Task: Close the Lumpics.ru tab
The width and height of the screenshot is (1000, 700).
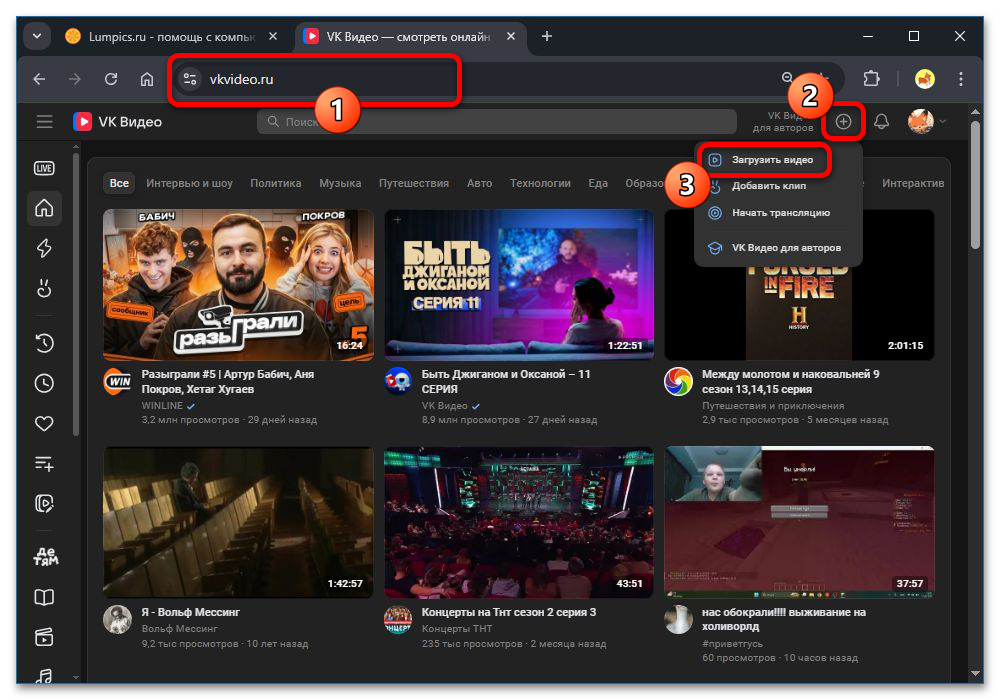Action: pos(273,36)
